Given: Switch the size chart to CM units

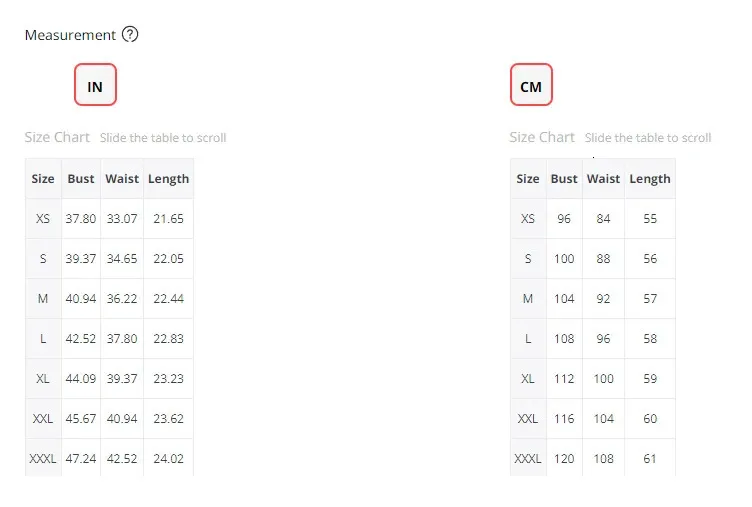Looking at the screenshot, I should point(531,86).
